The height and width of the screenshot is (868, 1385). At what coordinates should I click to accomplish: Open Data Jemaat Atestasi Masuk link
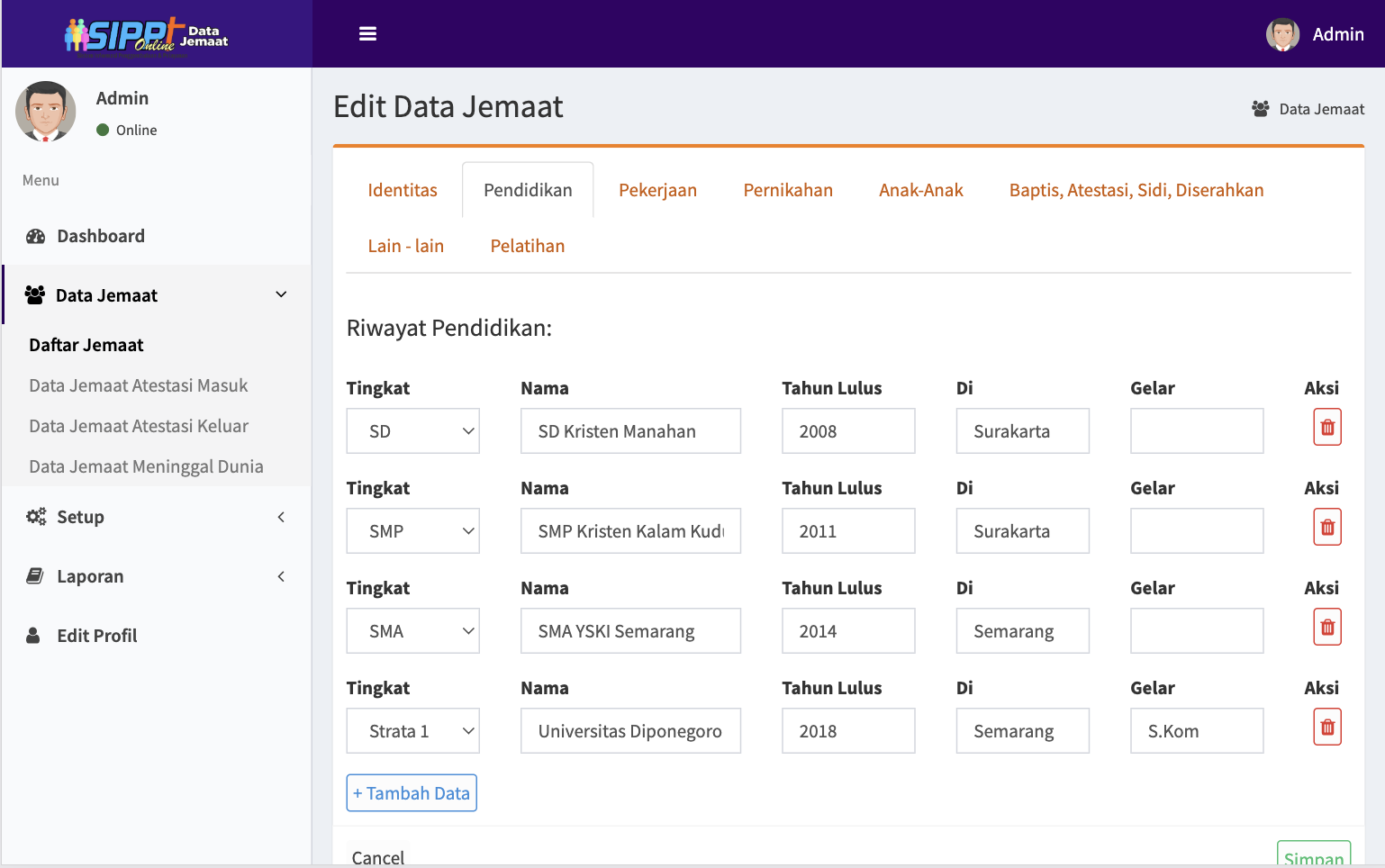click(x=138, y=385)
